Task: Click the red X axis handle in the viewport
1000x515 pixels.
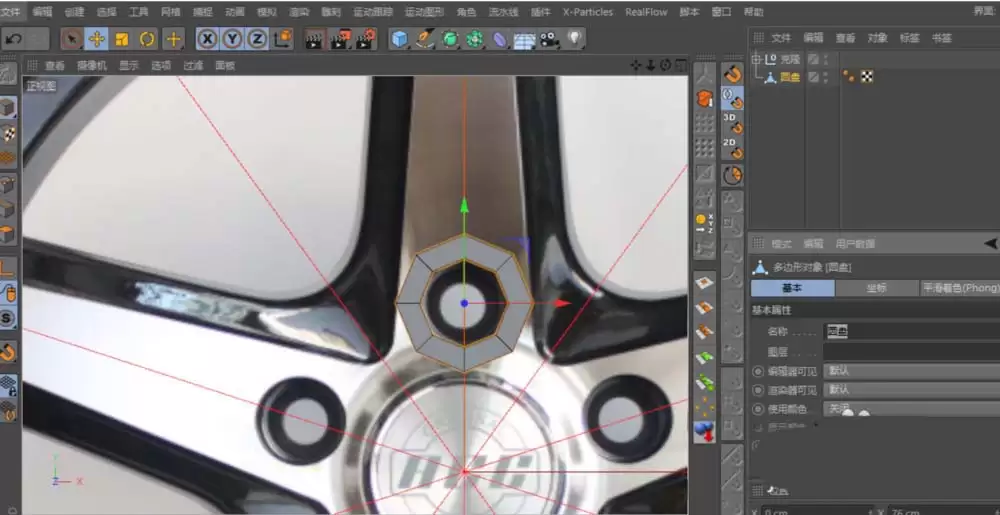Action: click(562, 303)
